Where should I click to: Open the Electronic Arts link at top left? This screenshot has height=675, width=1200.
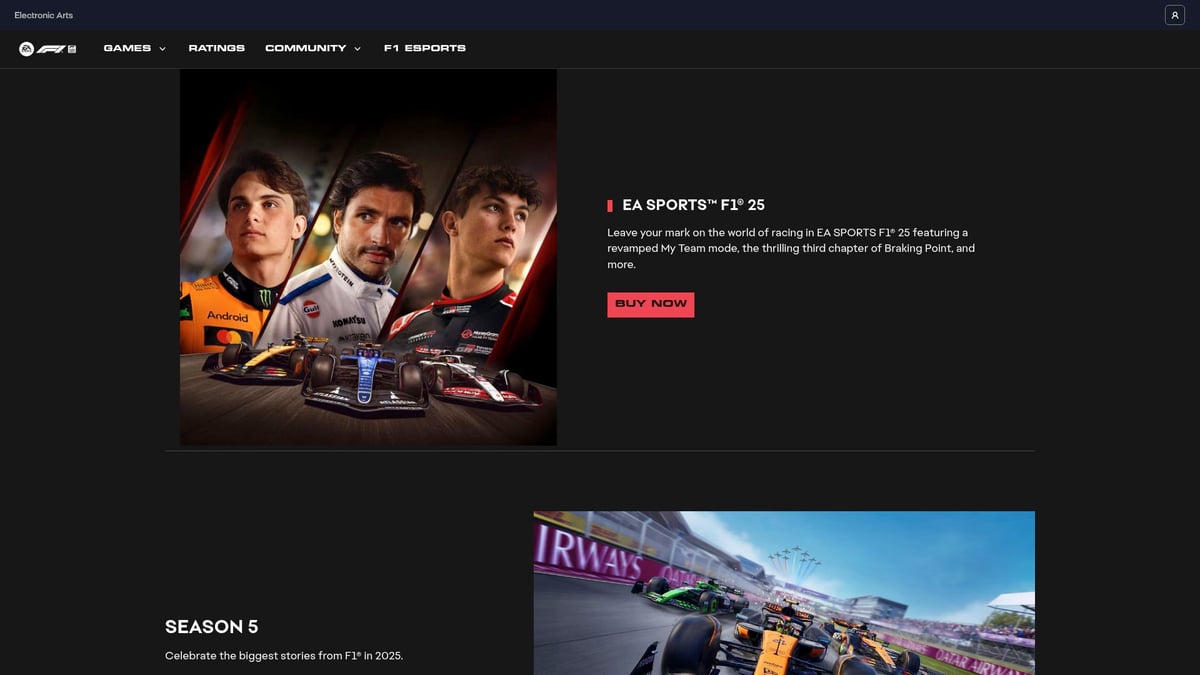click(x=43, y=14)
